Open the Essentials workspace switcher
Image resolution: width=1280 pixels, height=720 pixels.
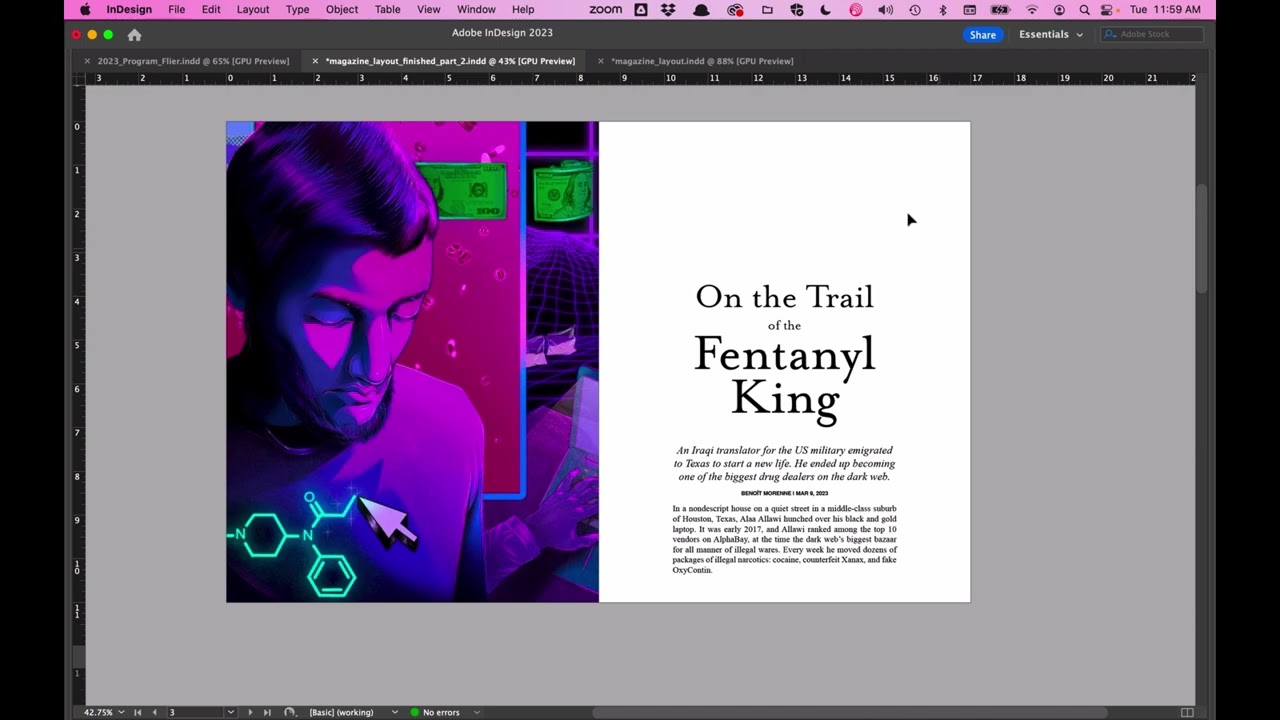pyautogui.click(x=1050, y=34)
